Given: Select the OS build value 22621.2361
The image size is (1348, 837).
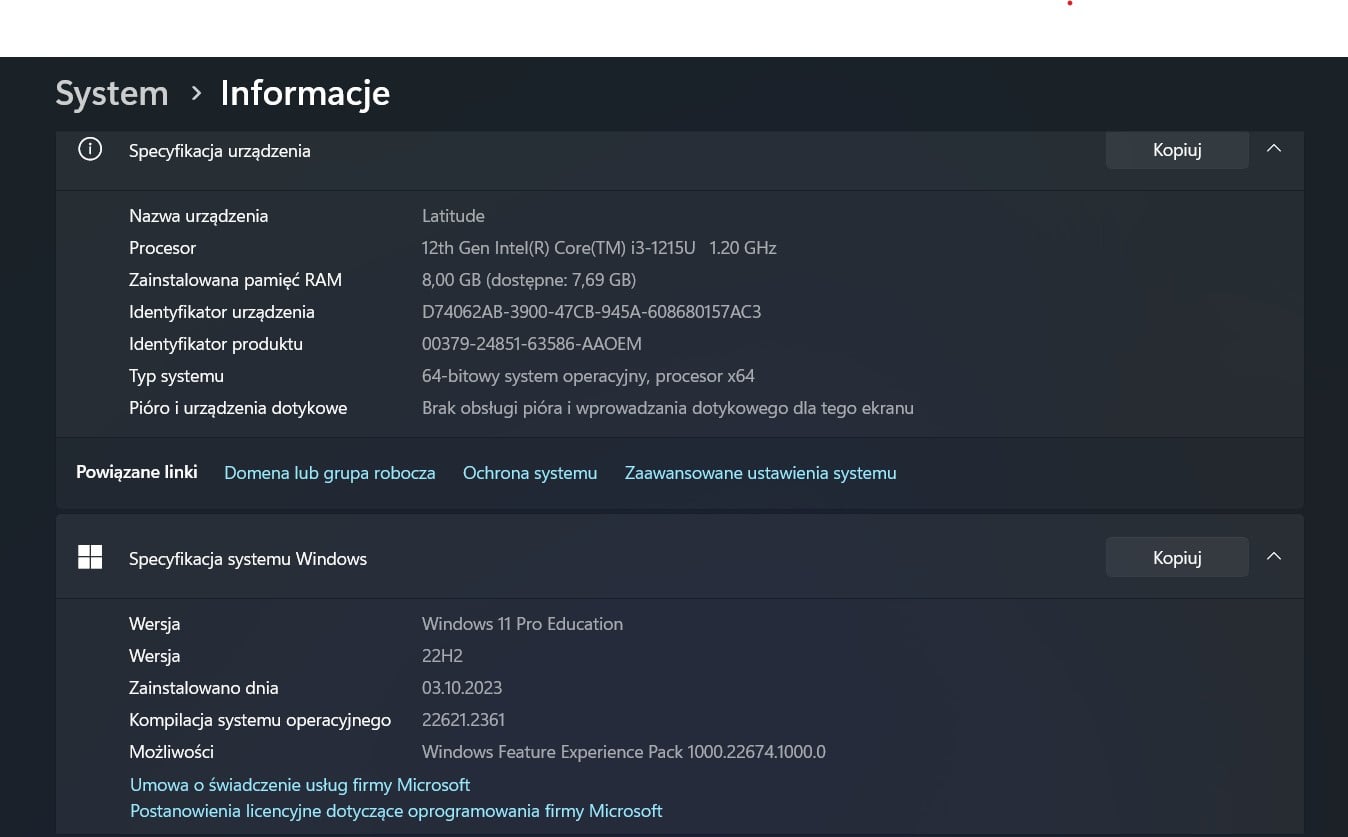Looking at the screenshot, I should (x=463, y=720).
